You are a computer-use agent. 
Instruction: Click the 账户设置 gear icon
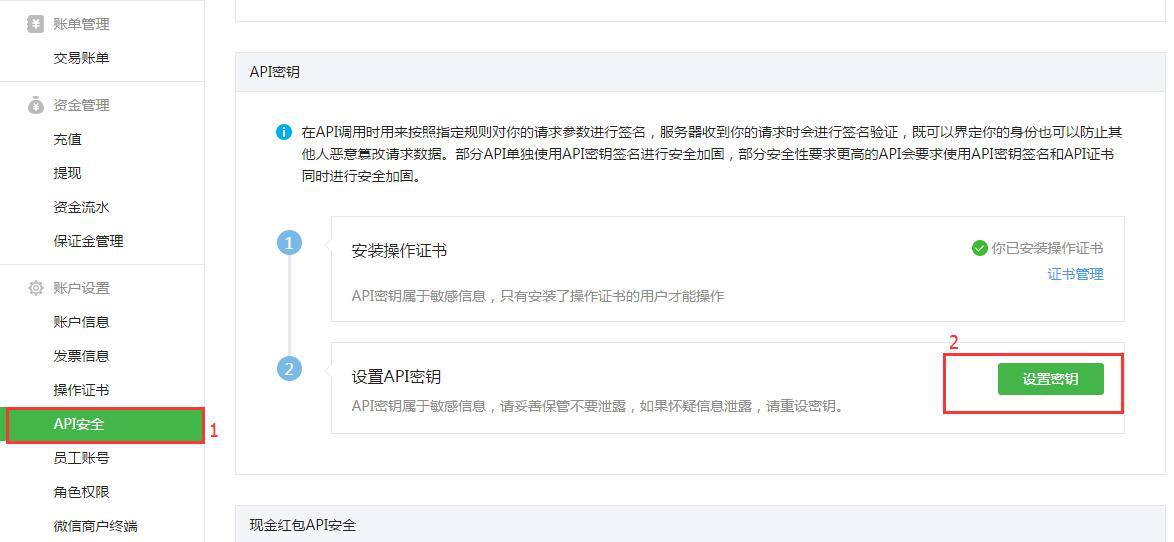click(x=36, y=288)
